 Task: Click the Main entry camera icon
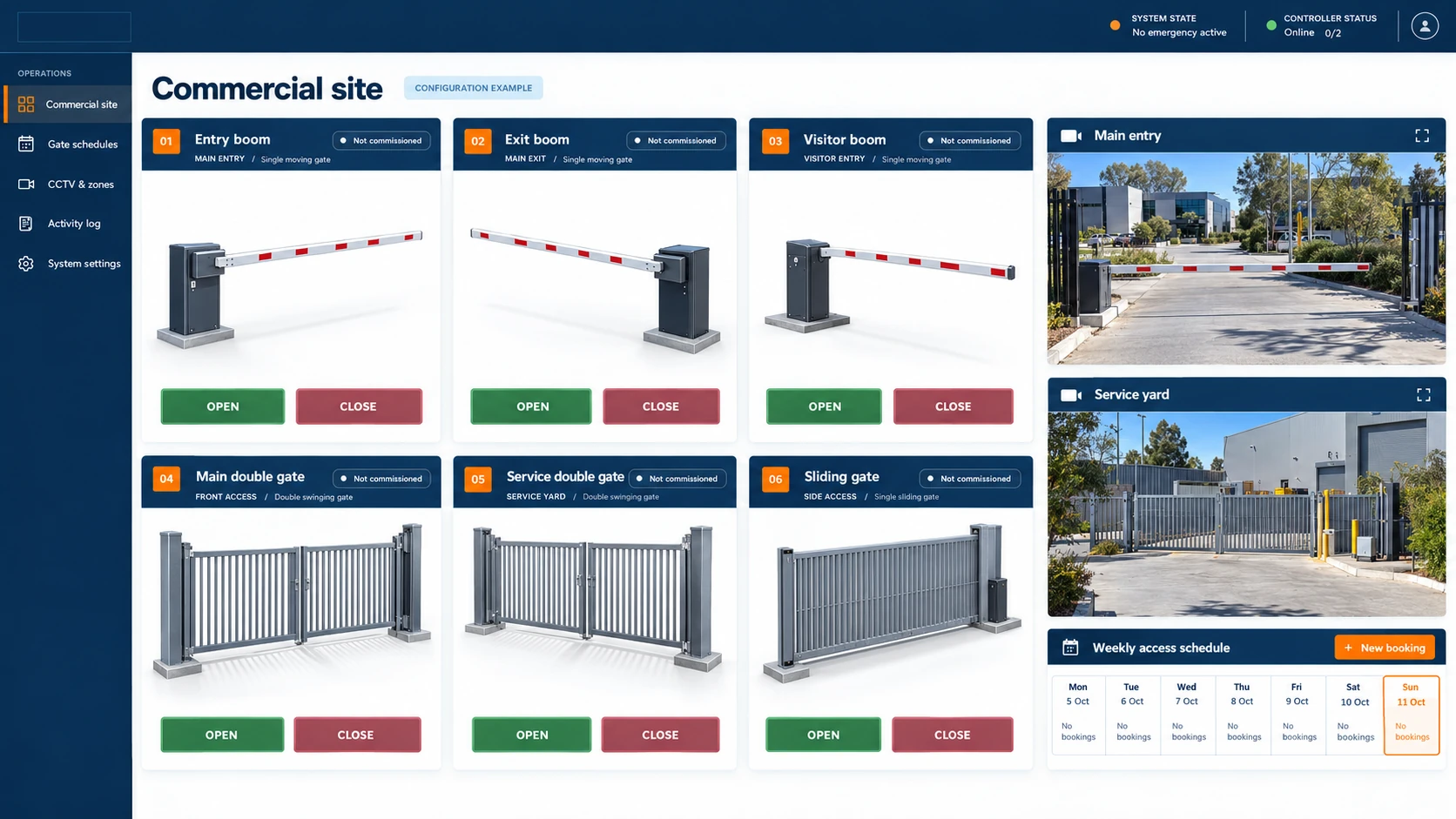[x=1071, y=136]
